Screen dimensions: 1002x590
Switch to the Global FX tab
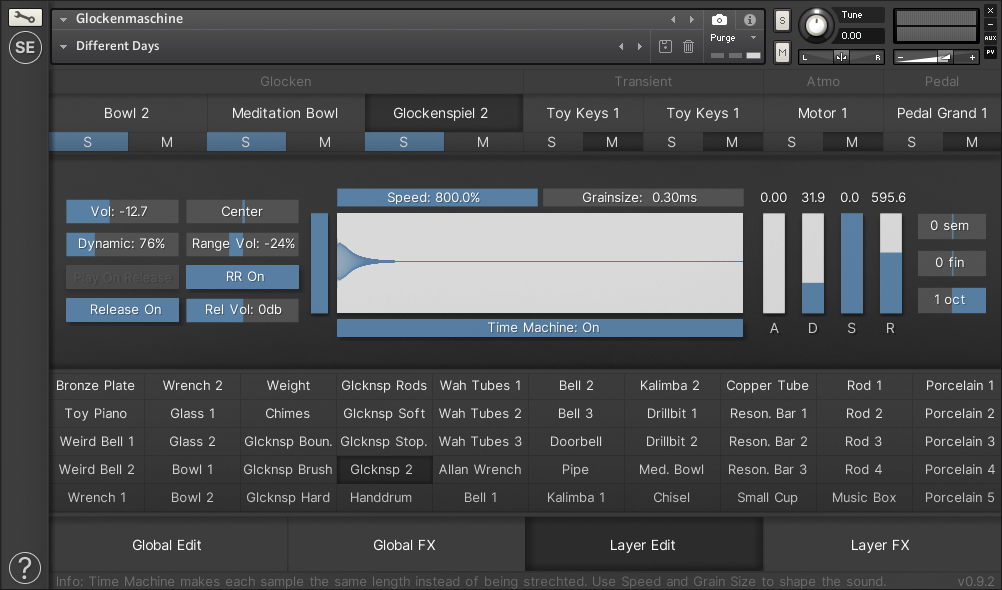point(406,545)
